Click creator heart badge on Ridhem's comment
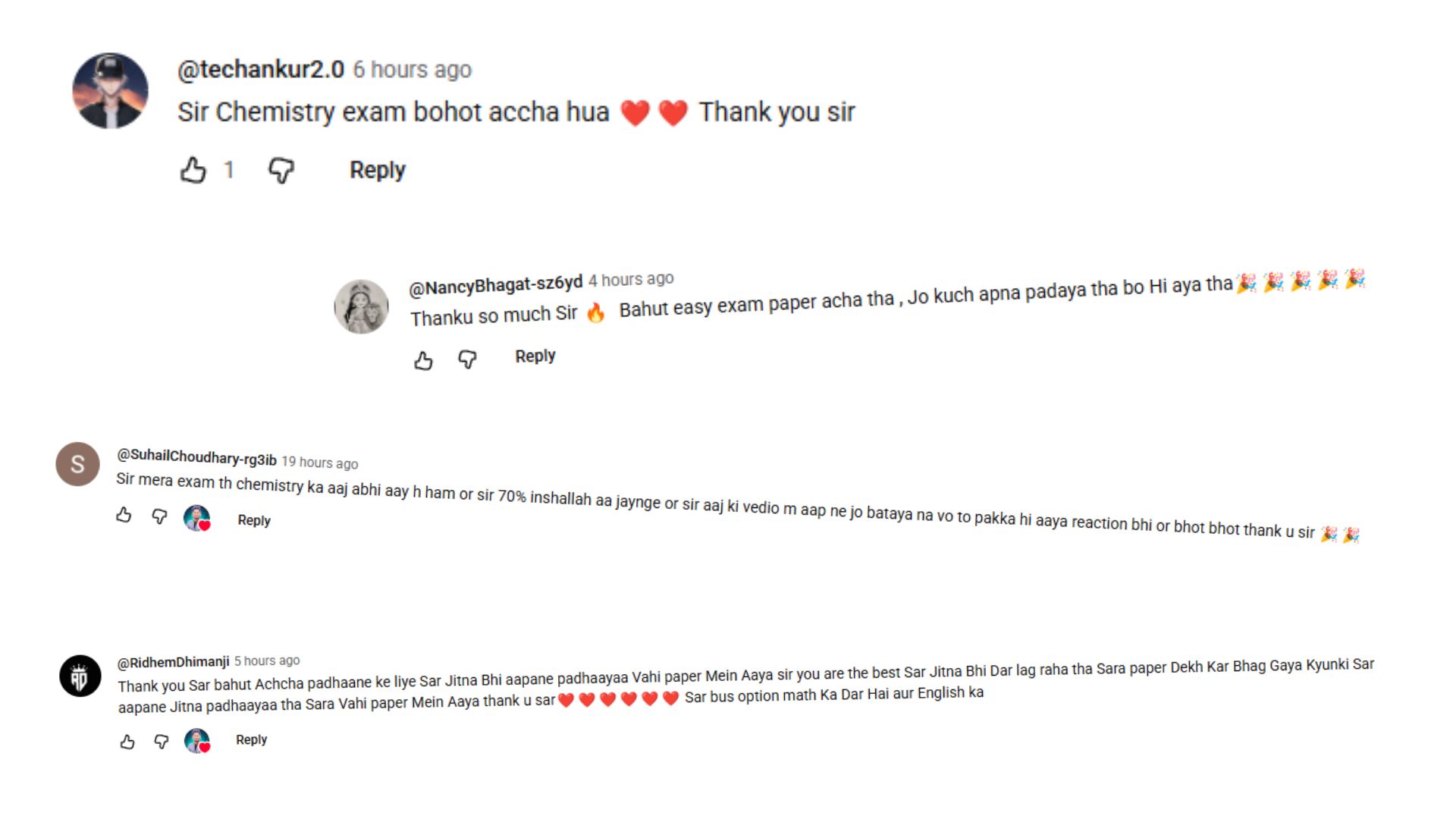The height and width of the screenshot is (819, 1456). click(x=197, y=741)
